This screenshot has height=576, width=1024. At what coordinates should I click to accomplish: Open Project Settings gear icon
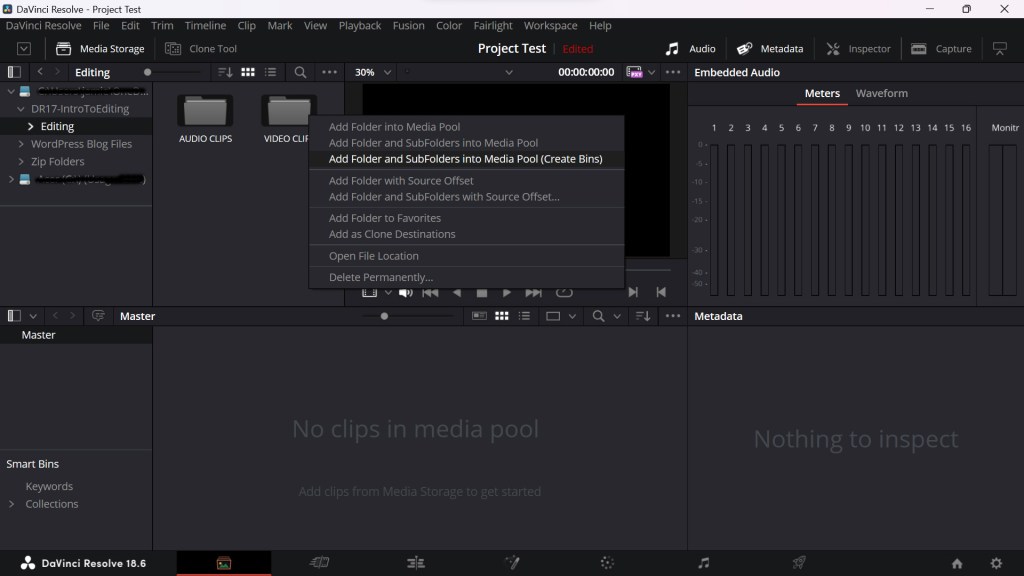pos(995,563)
